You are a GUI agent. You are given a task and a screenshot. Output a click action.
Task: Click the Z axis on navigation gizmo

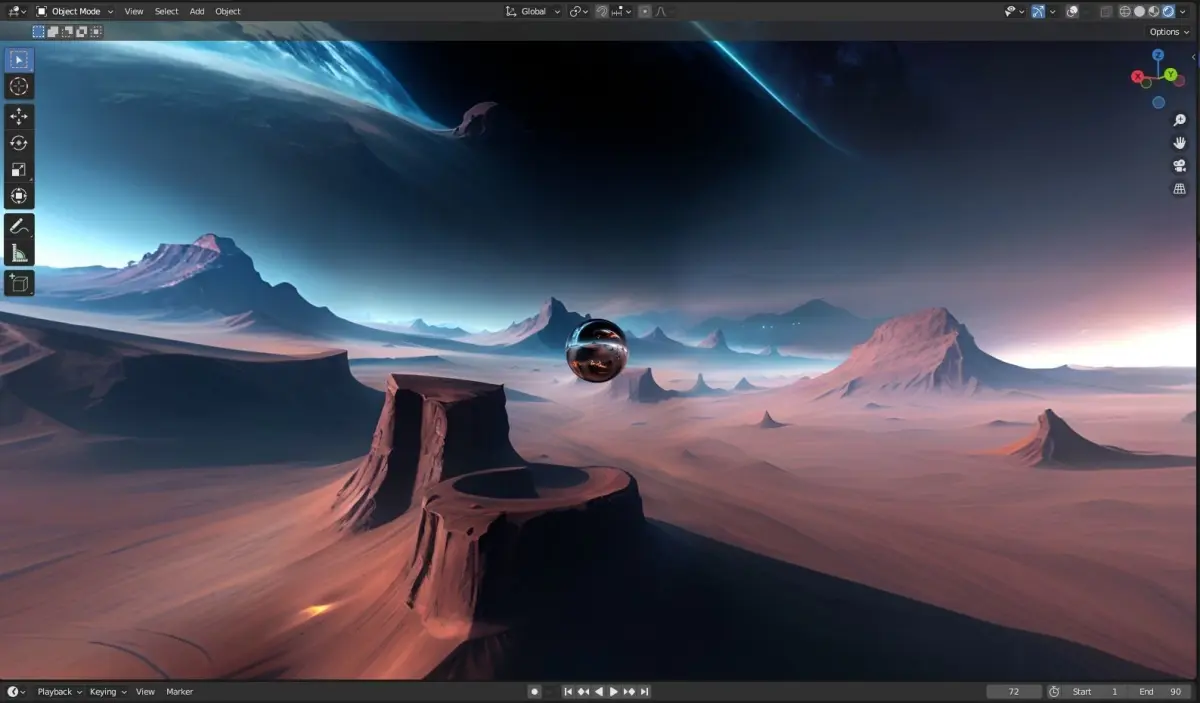pyautogui.click(x=1158, y=56)
